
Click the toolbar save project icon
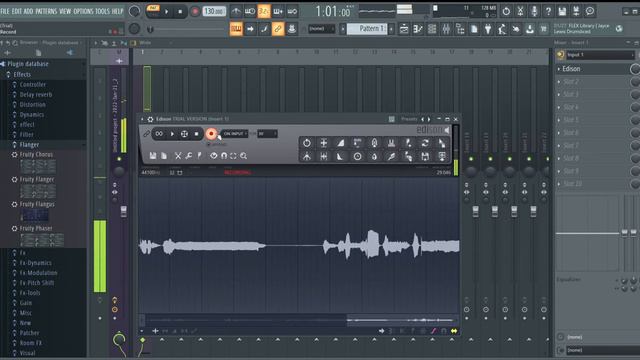coord(562,11)
